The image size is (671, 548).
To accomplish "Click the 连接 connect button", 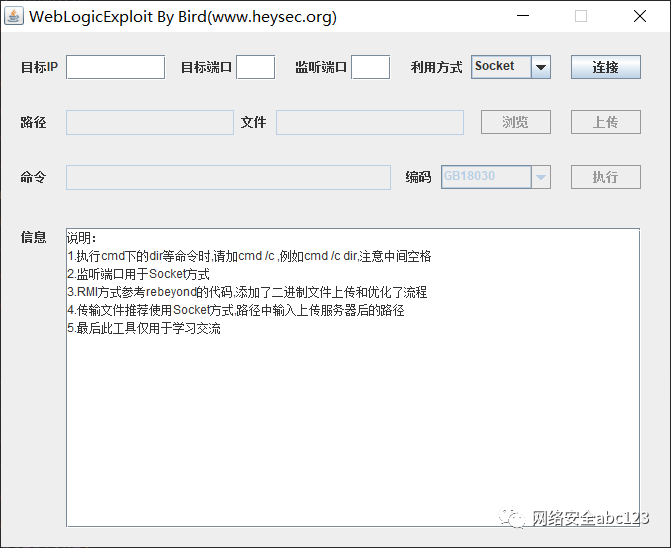I will tap(606, 67).
